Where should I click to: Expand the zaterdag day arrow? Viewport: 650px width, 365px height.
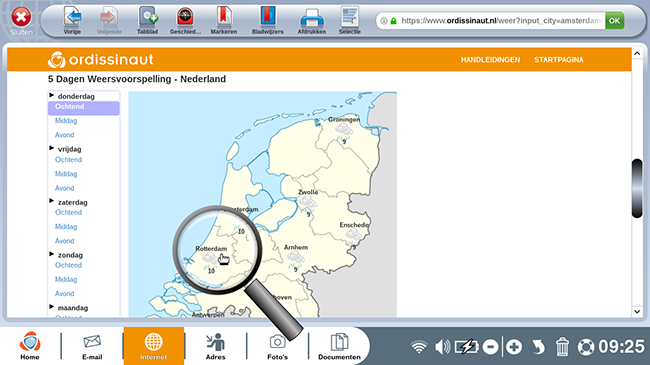[52, 201]
